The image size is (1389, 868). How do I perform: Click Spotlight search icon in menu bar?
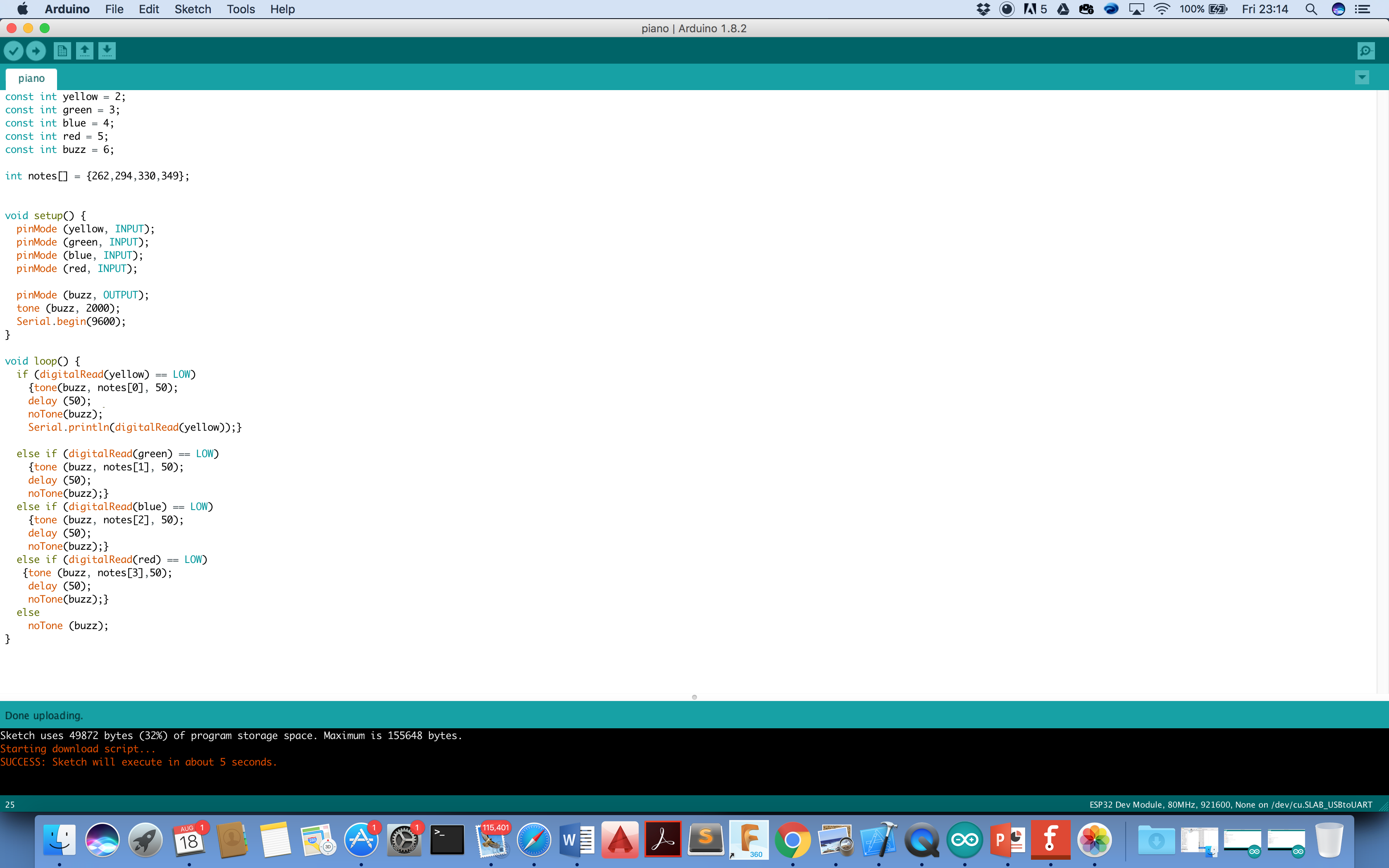(1311, 9)
